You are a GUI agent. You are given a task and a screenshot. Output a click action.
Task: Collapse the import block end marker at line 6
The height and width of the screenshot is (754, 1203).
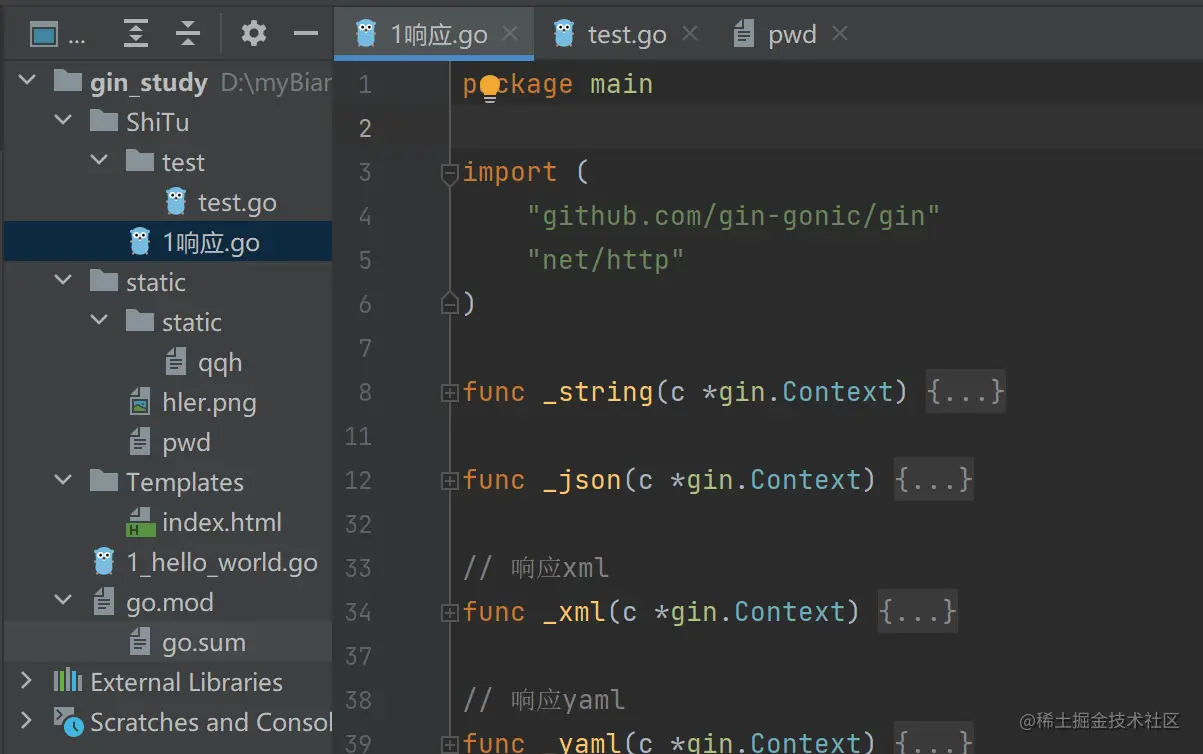pyautogui.click(x=449, y=304)
